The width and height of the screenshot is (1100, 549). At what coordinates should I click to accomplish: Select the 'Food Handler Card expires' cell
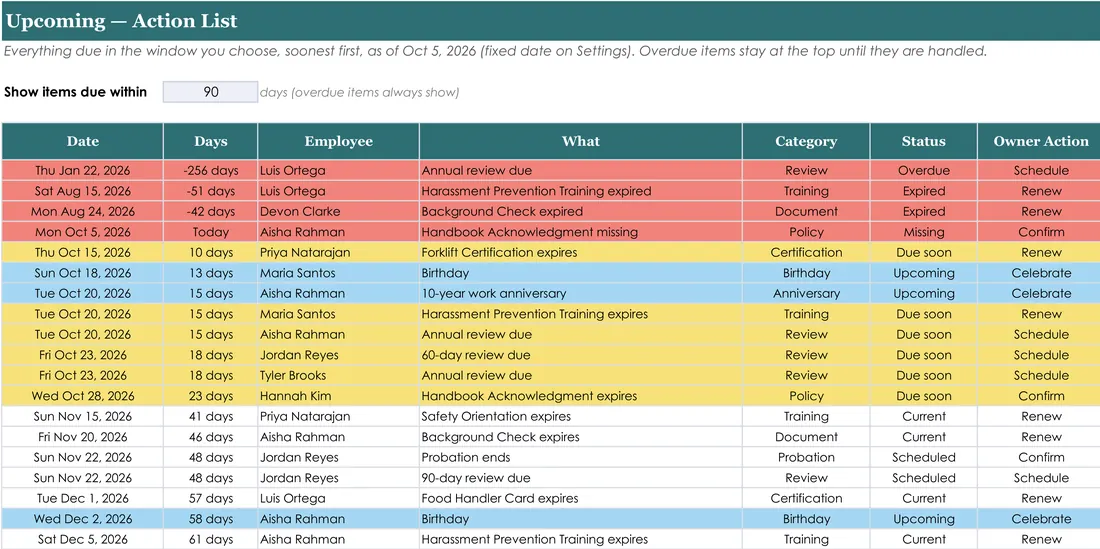pos(580,499)
